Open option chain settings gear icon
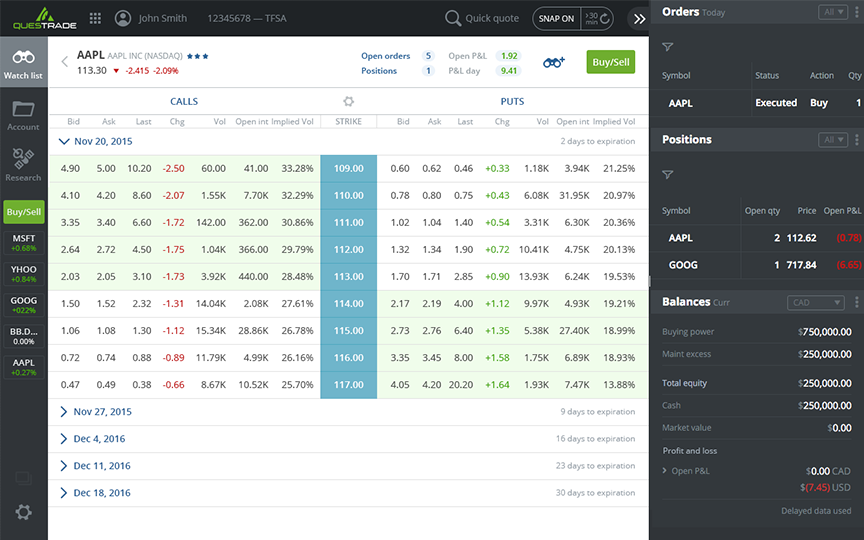 pyautogui.click(x=348, y=101)
